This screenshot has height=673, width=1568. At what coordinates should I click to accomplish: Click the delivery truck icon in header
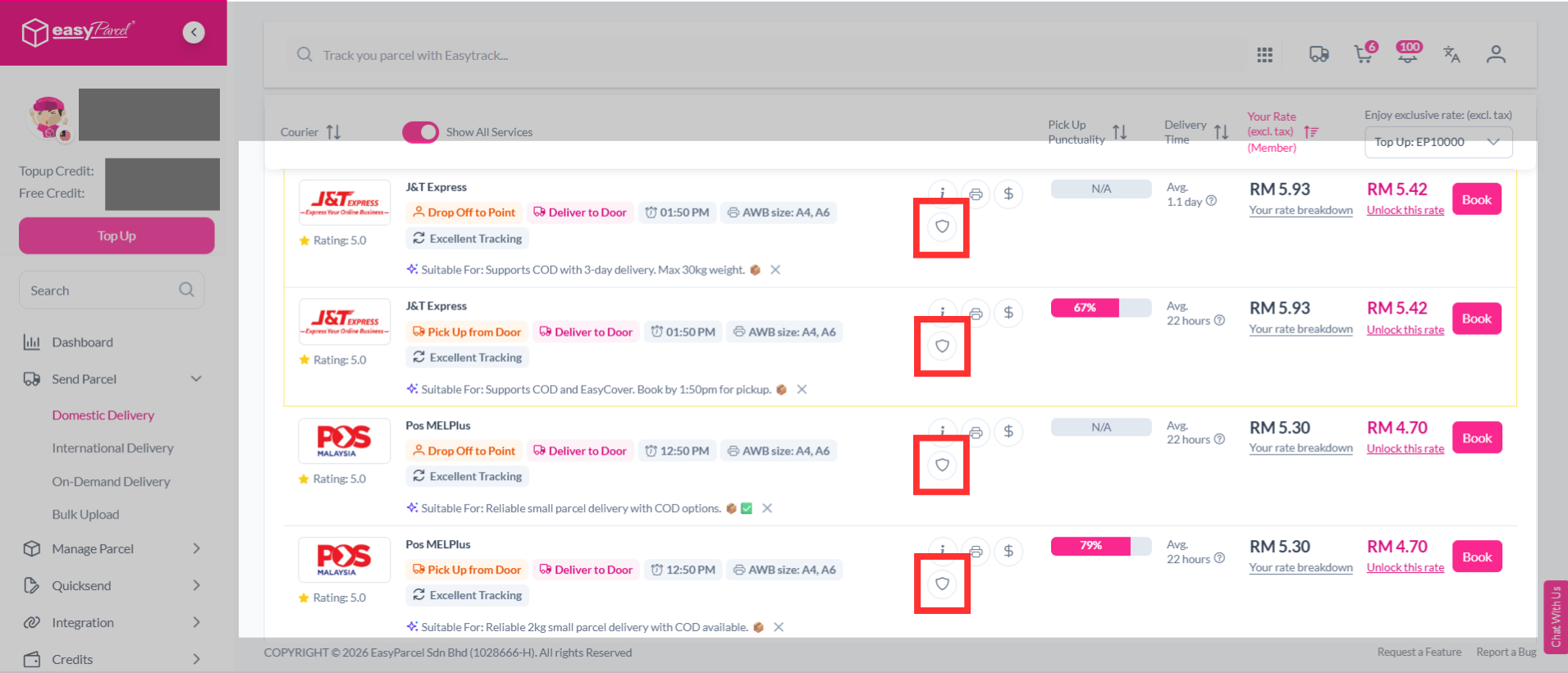click(1319, 55)
